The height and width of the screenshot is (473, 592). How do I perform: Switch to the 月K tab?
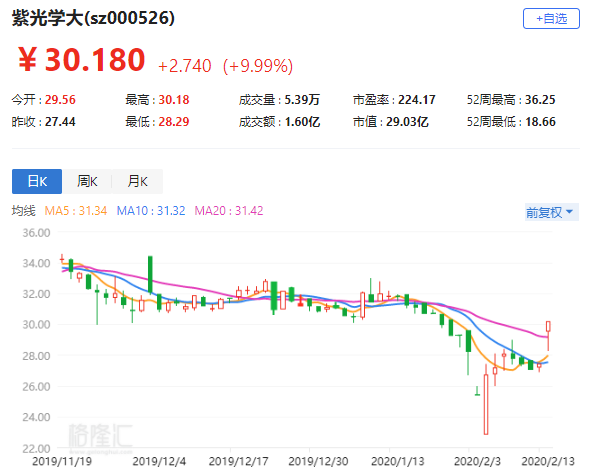(x=137, y=181)
